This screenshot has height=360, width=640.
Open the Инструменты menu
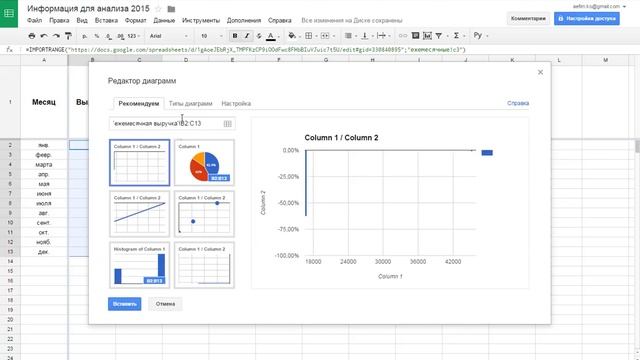click(x=201, y=20)
